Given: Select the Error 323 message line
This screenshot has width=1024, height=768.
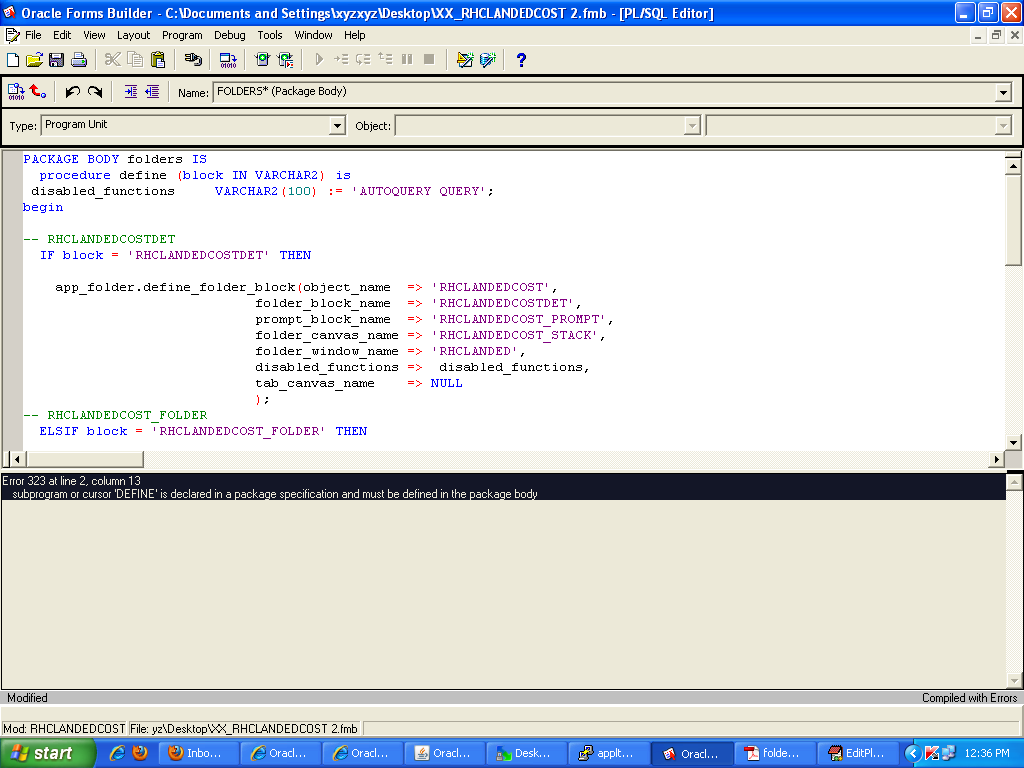Looking at the screenshot, I should [503, 487].
